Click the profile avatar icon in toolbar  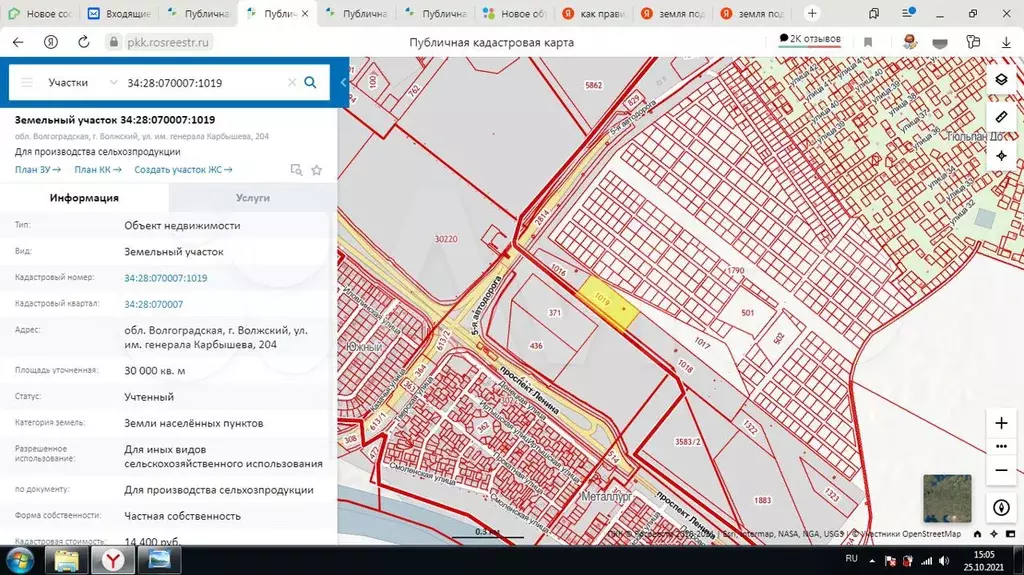point(909,42)
